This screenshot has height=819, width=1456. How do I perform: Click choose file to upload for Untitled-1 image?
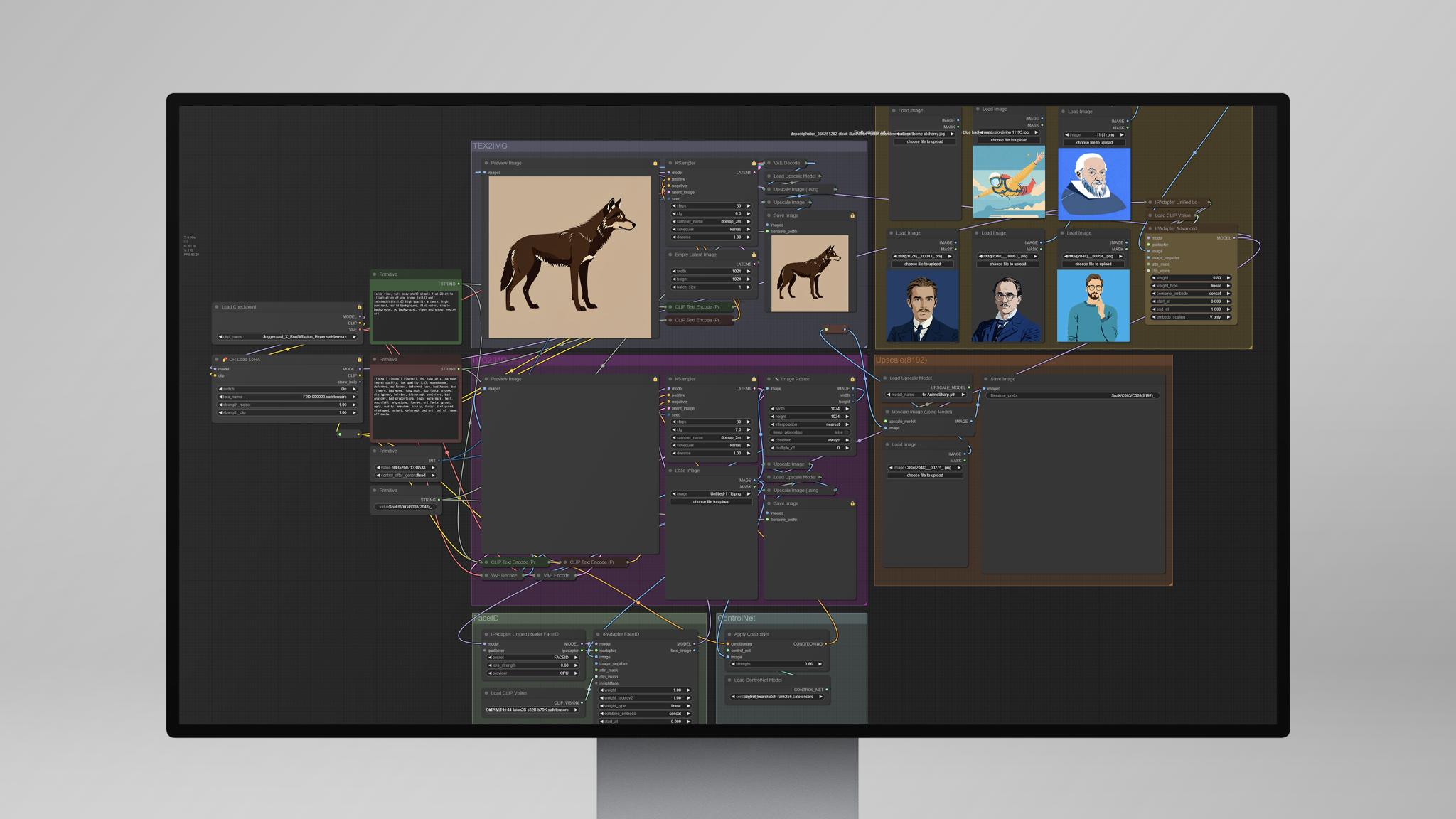[711, 502]
